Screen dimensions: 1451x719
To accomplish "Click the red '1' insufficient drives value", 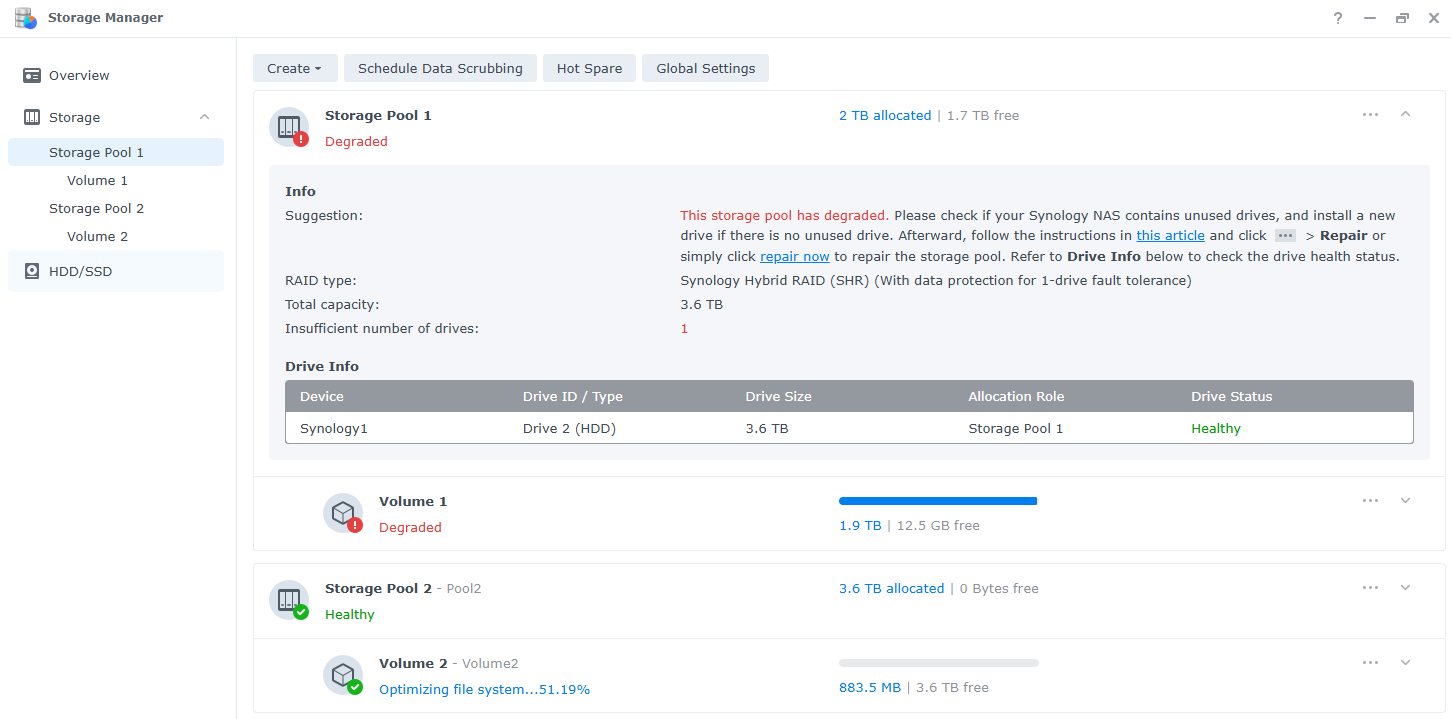I will coord(684,328).
